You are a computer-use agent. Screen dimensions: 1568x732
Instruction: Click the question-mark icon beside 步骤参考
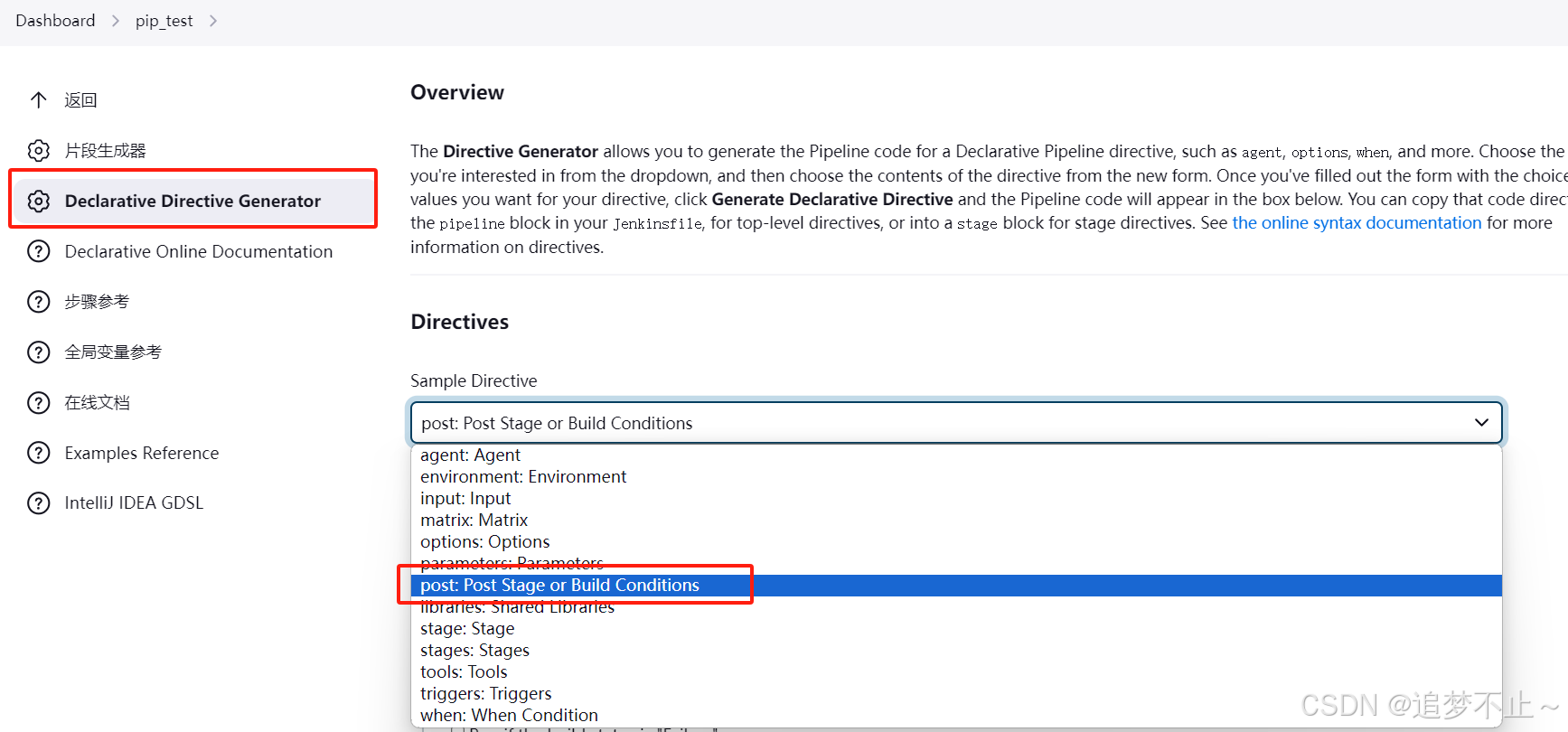[39, 302]
